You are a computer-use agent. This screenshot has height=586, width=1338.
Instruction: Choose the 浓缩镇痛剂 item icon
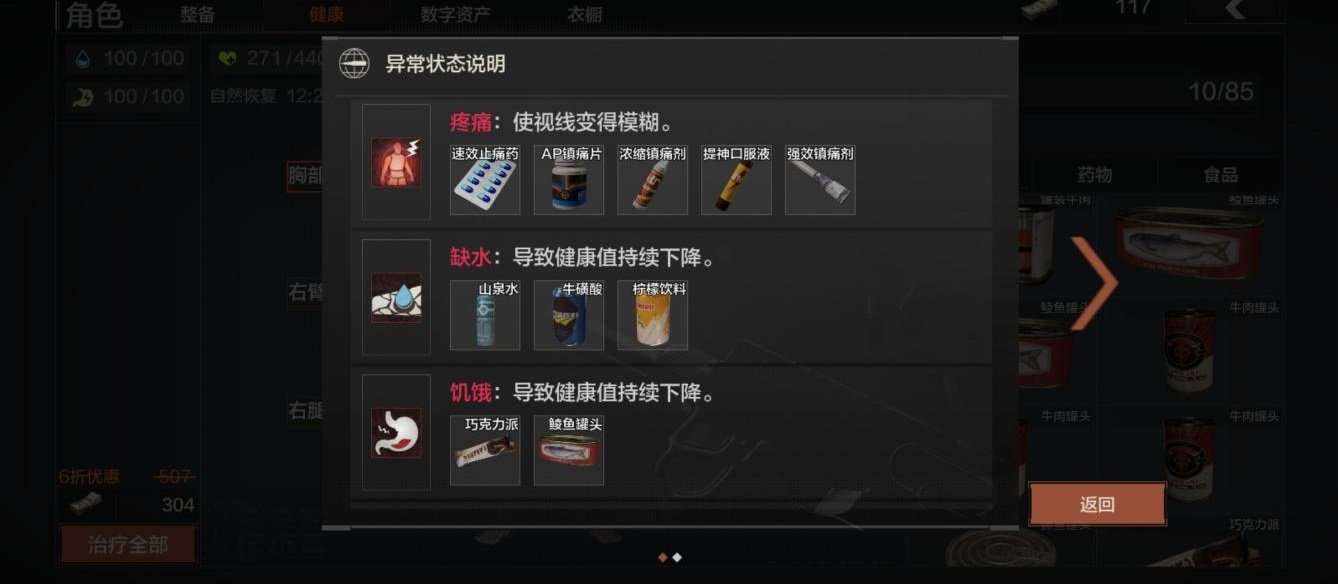click(x=653, y=180)
